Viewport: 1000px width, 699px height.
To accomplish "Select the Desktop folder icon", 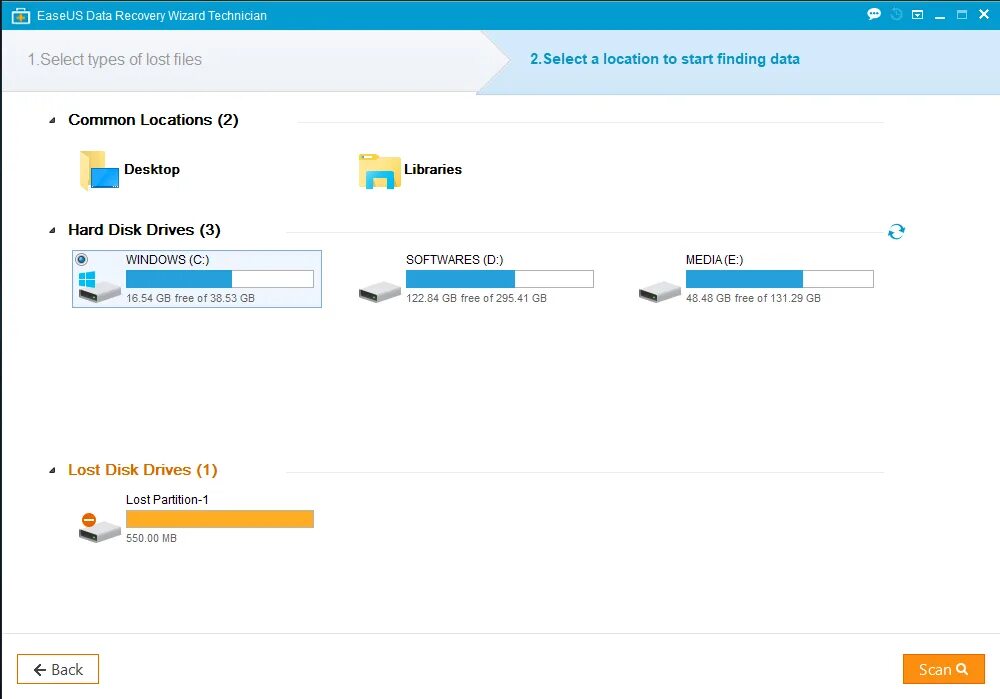I will coord(99,170).
